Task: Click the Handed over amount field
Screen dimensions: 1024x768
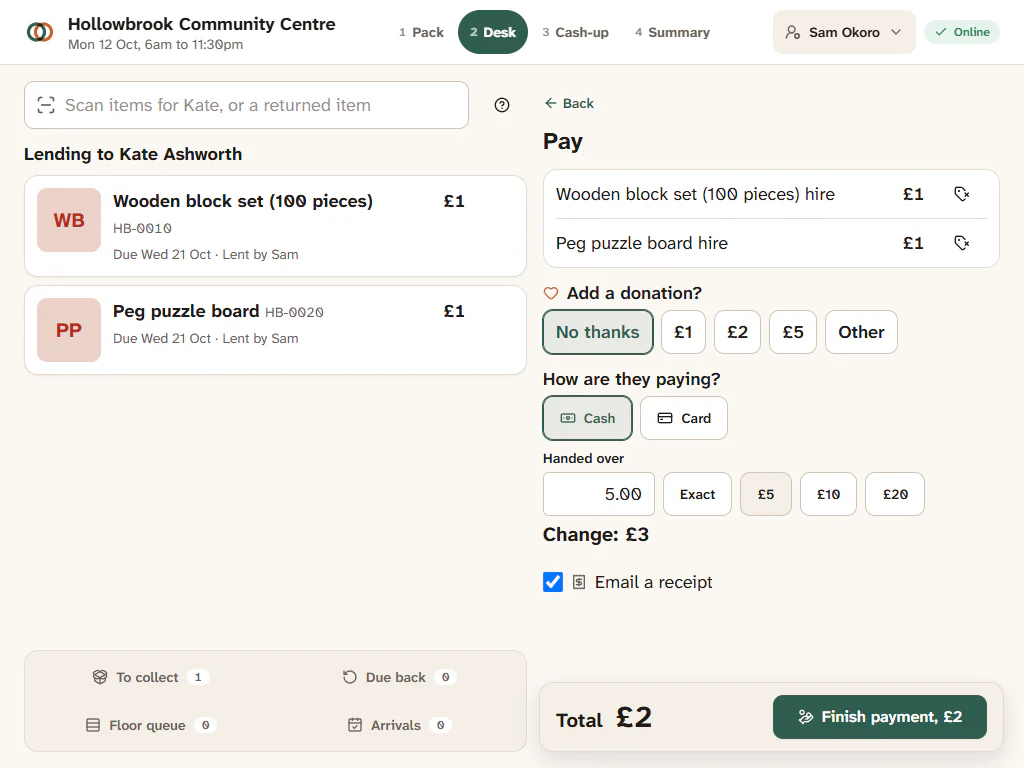Action: tap(599, 494)
